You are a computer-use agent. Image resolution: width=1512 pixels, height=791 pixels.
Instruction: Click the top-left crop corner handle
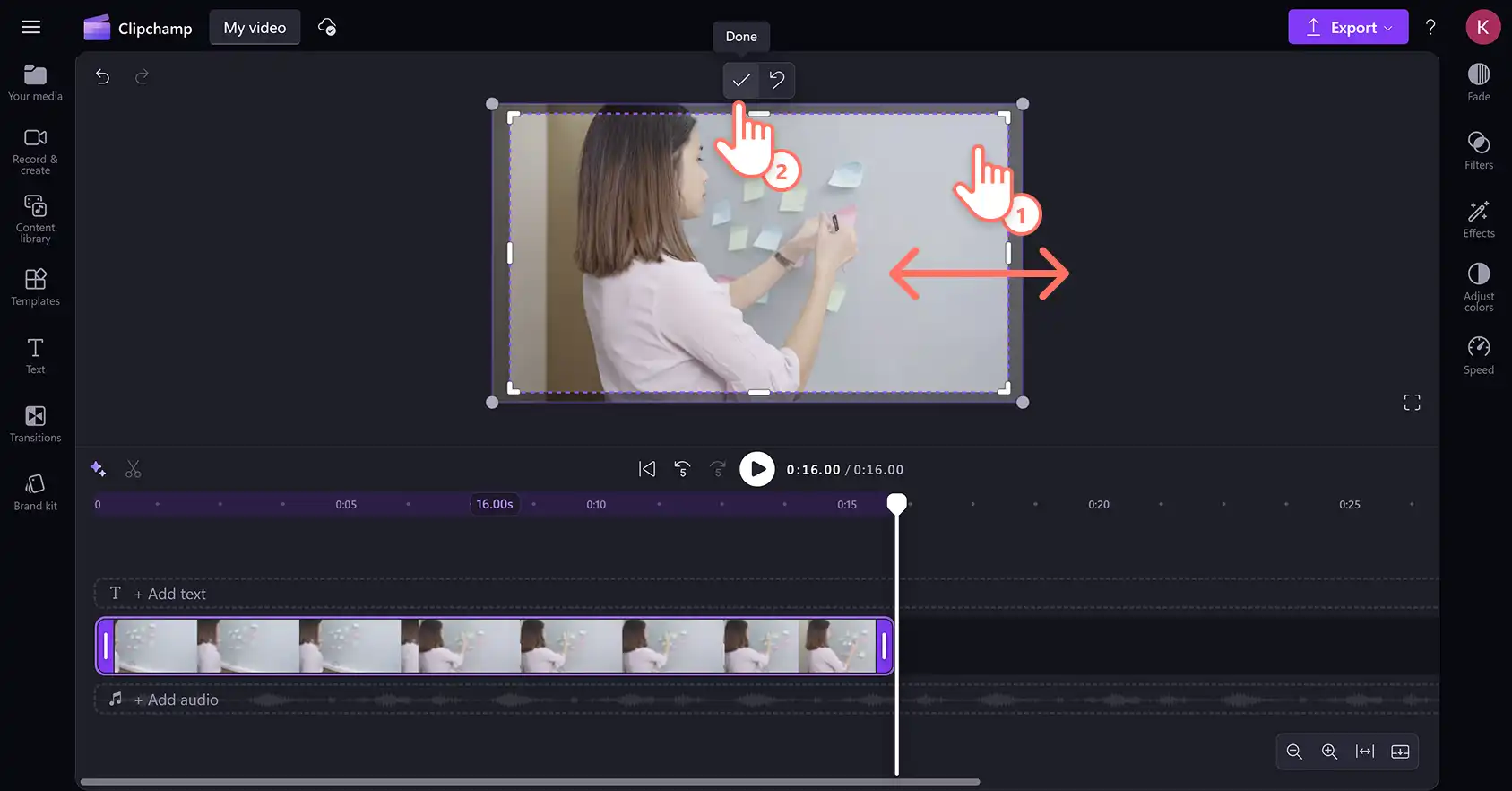pos(514,117)
